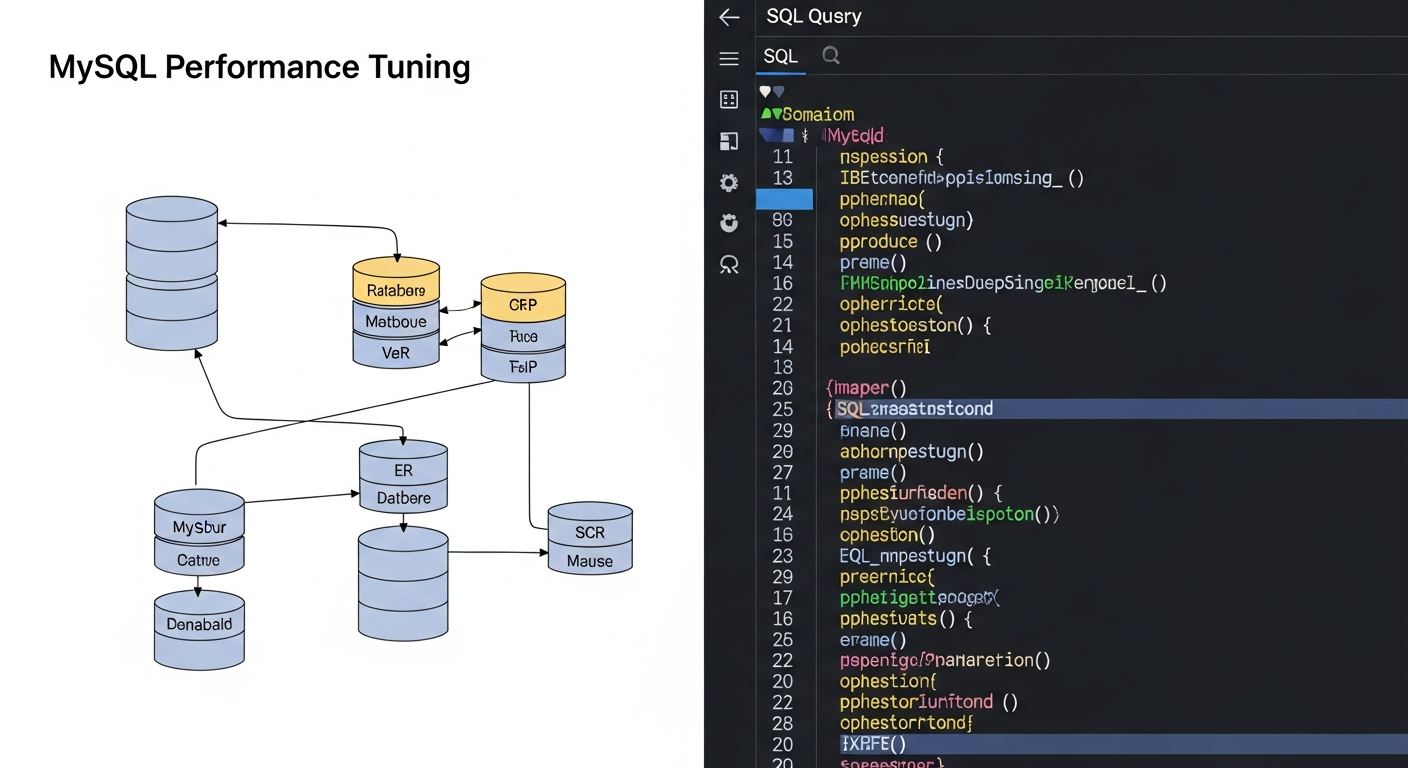Select the MySbur database cylinder in the diagram

tap(198, 528)
